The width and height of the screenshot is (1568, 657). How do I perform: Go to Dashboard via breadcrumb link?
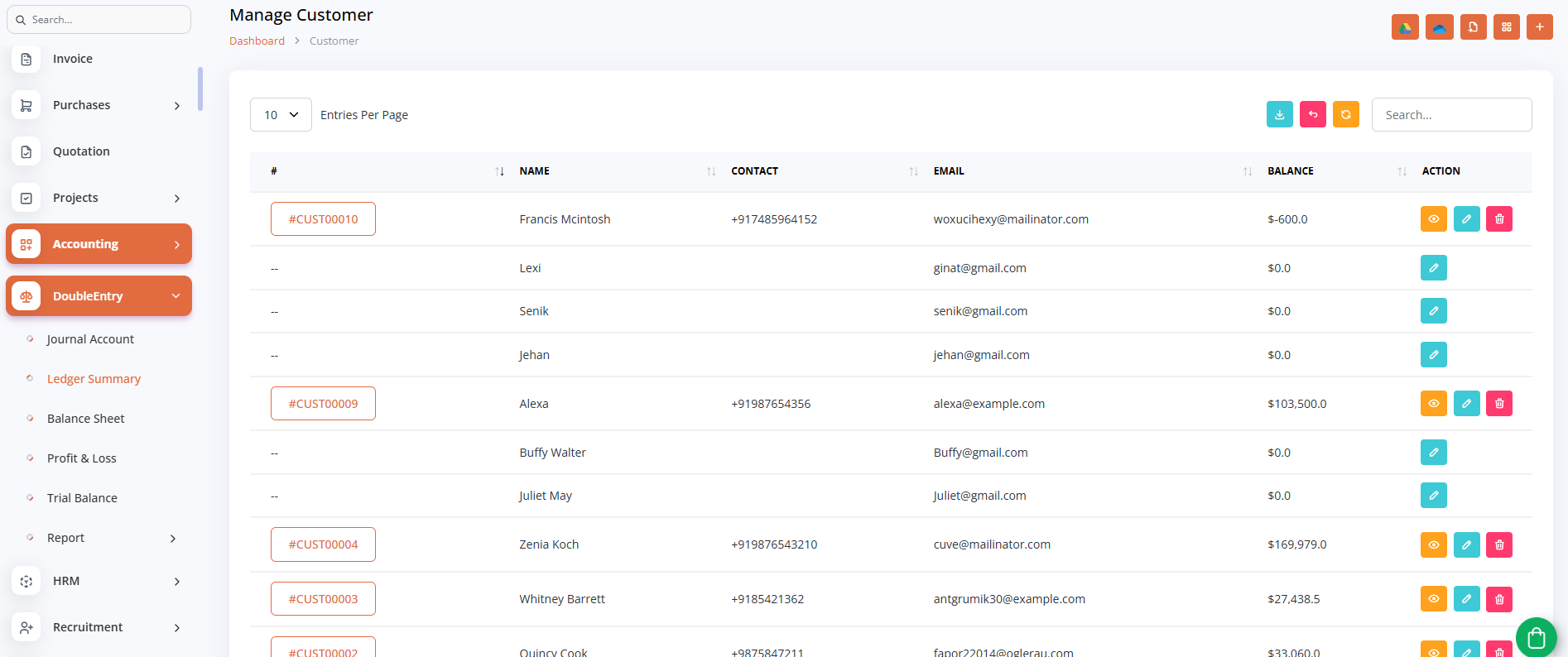257,41
